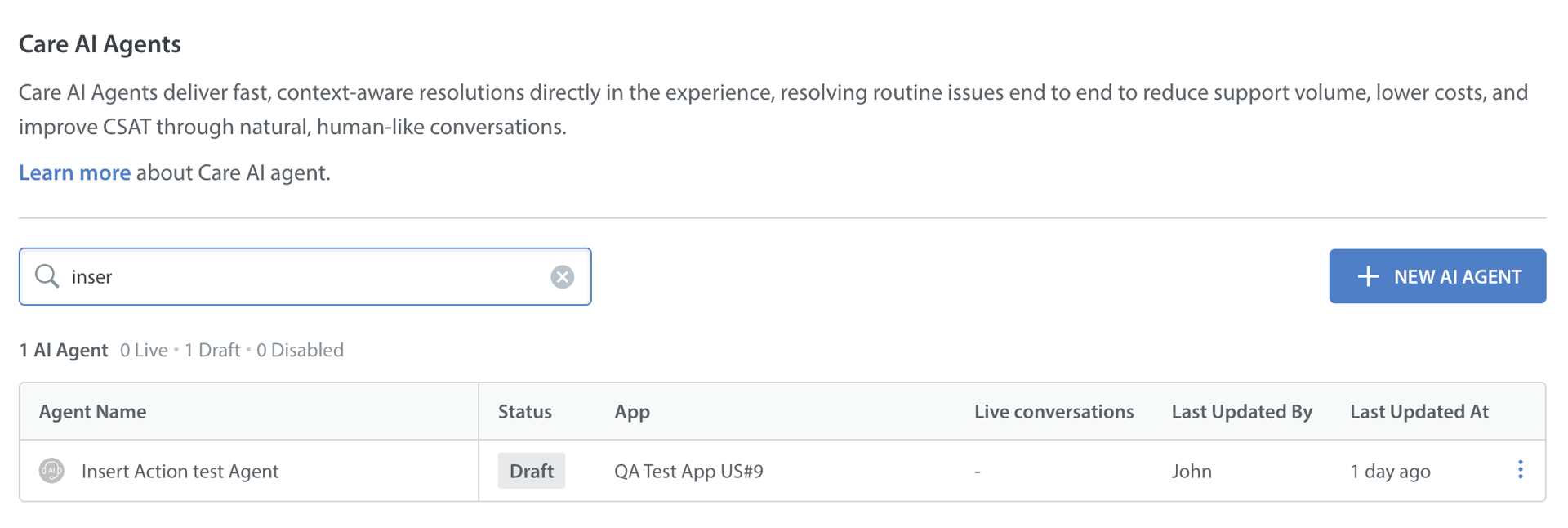Select the QA Test App US#9 cell
This screenshot has width=1568, height=528.
pyautogui.click(x=688, y=472)
